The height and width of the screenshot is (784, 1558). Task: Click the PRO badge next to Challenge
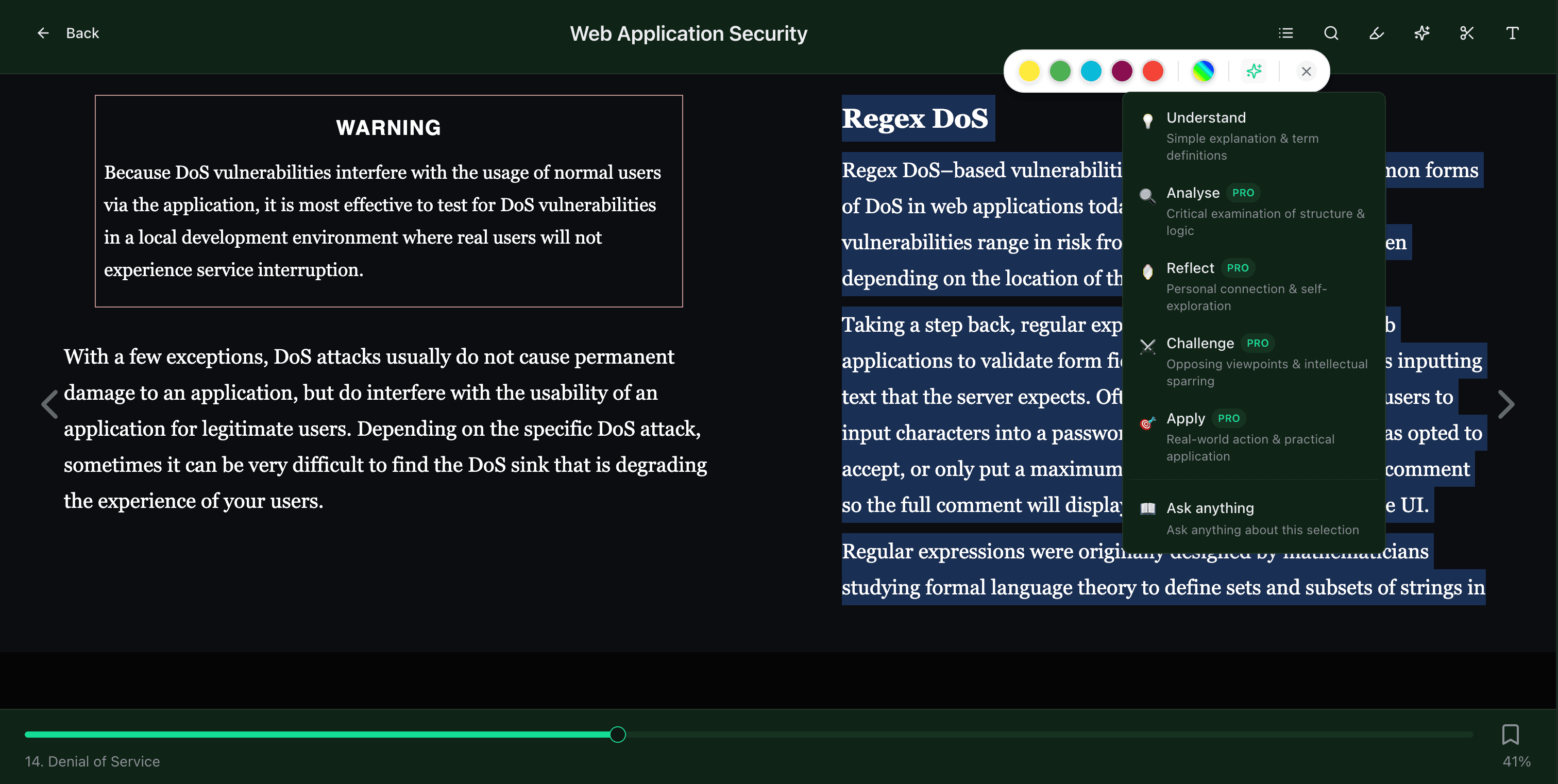pos(1258,344)
